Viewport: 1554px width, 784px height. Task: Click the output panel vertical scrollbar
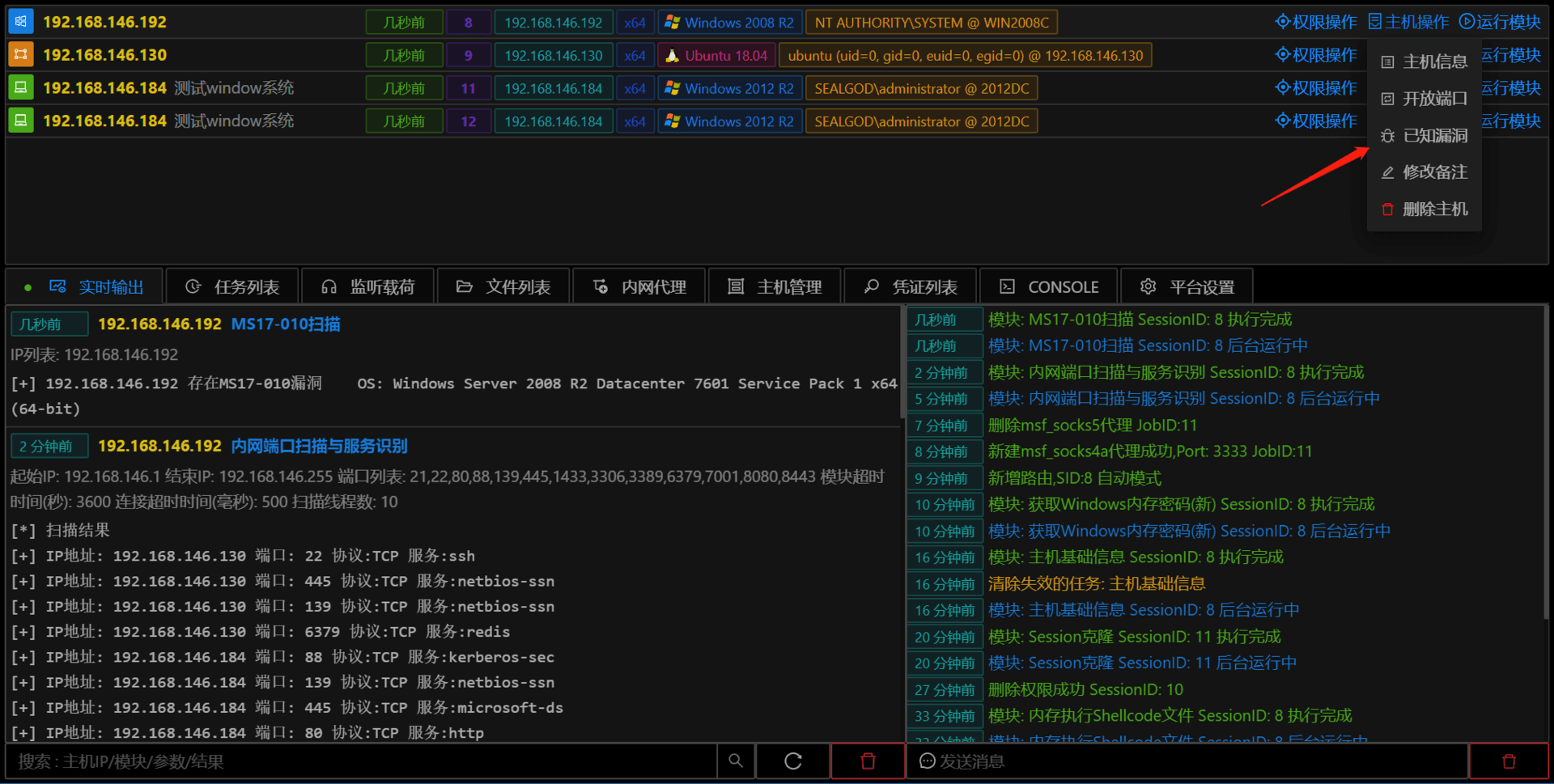[x=901, y=362]
